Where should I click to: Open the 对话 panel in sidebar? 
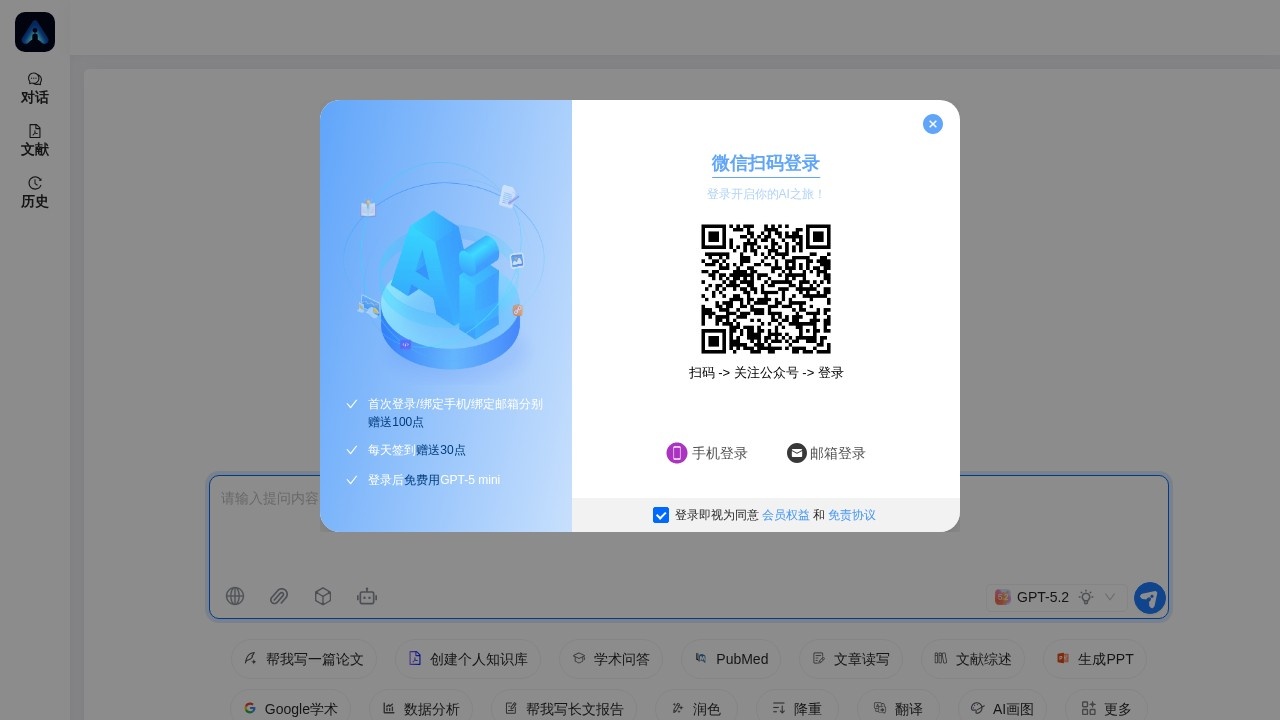tap(34, 87)
